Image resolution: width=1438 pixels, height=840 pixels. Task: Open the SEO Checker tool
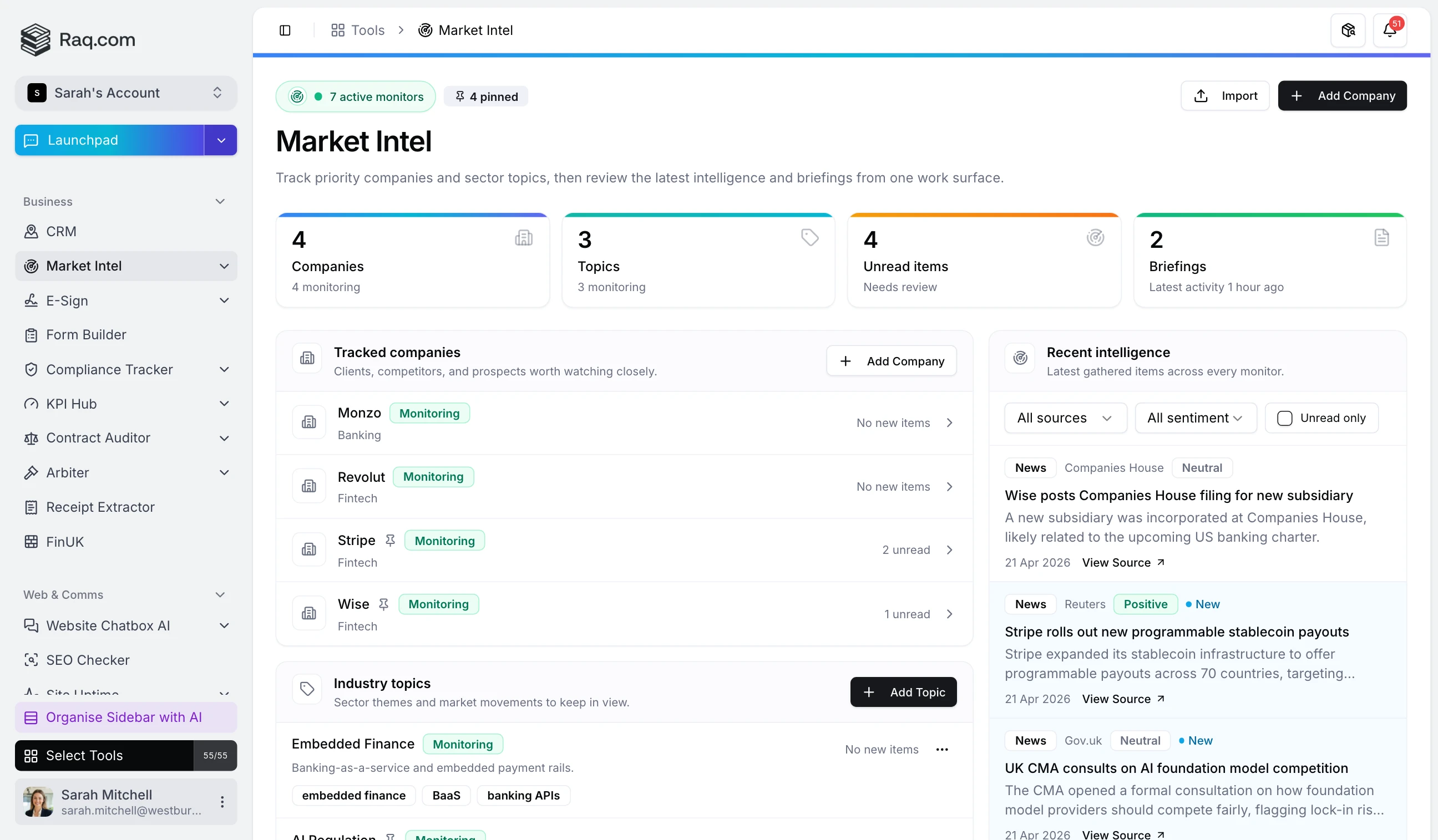coord(87,660)
